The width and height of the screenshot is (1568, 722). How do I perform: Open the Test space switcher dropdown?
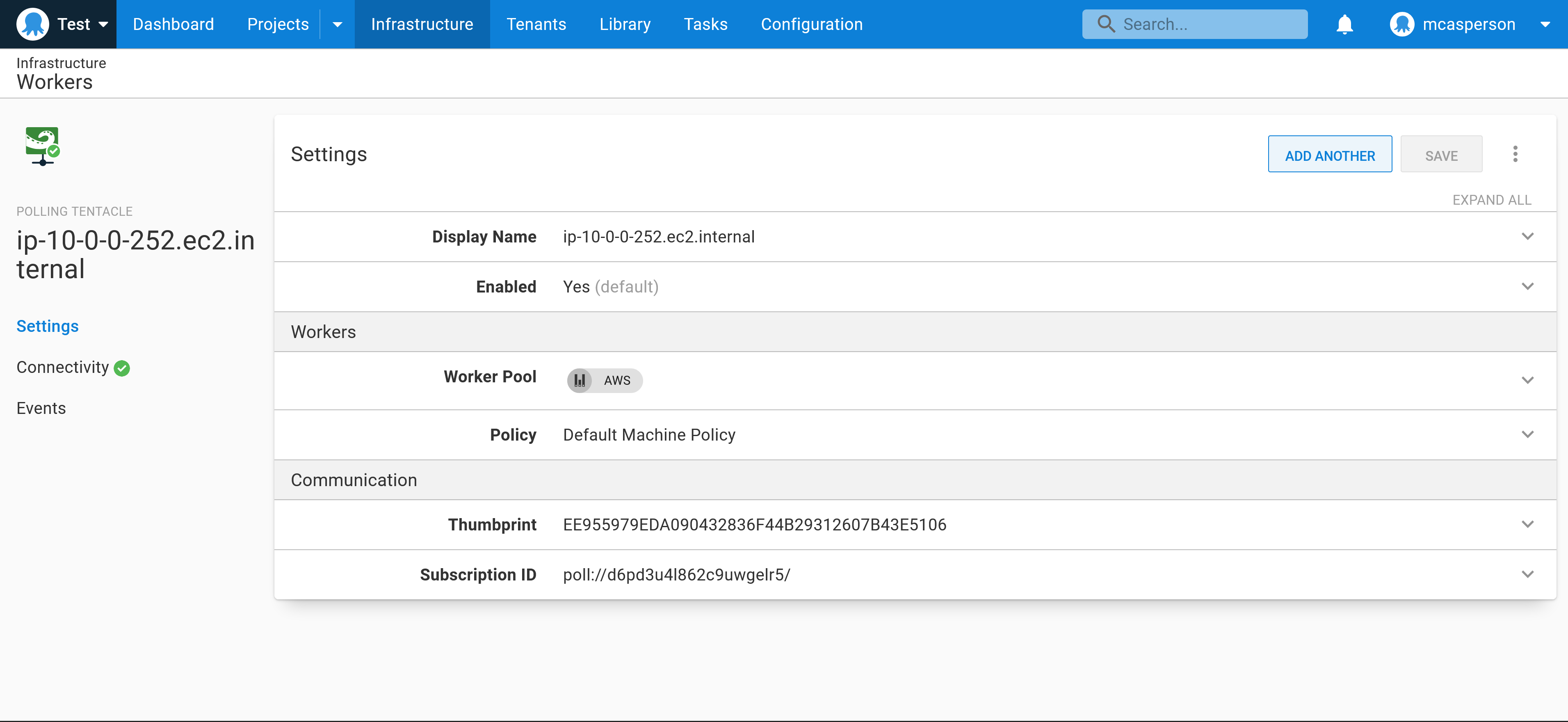click(x=103, y=24)
